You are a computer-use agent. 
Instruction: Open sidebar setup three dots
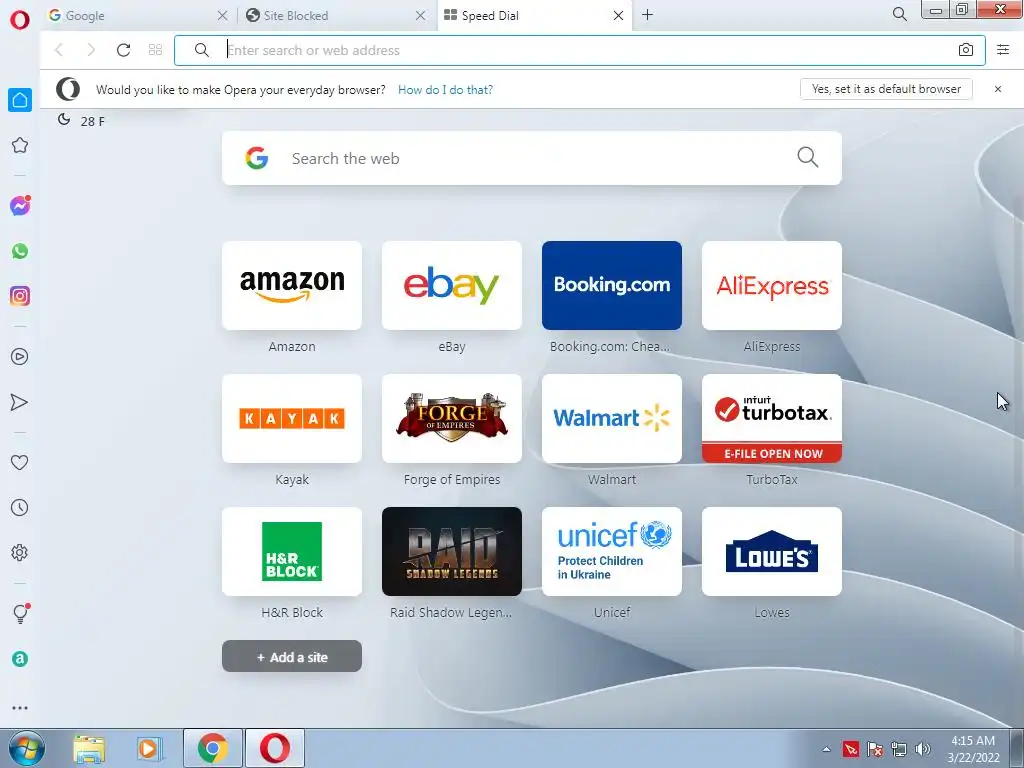(x=20, y=708)
